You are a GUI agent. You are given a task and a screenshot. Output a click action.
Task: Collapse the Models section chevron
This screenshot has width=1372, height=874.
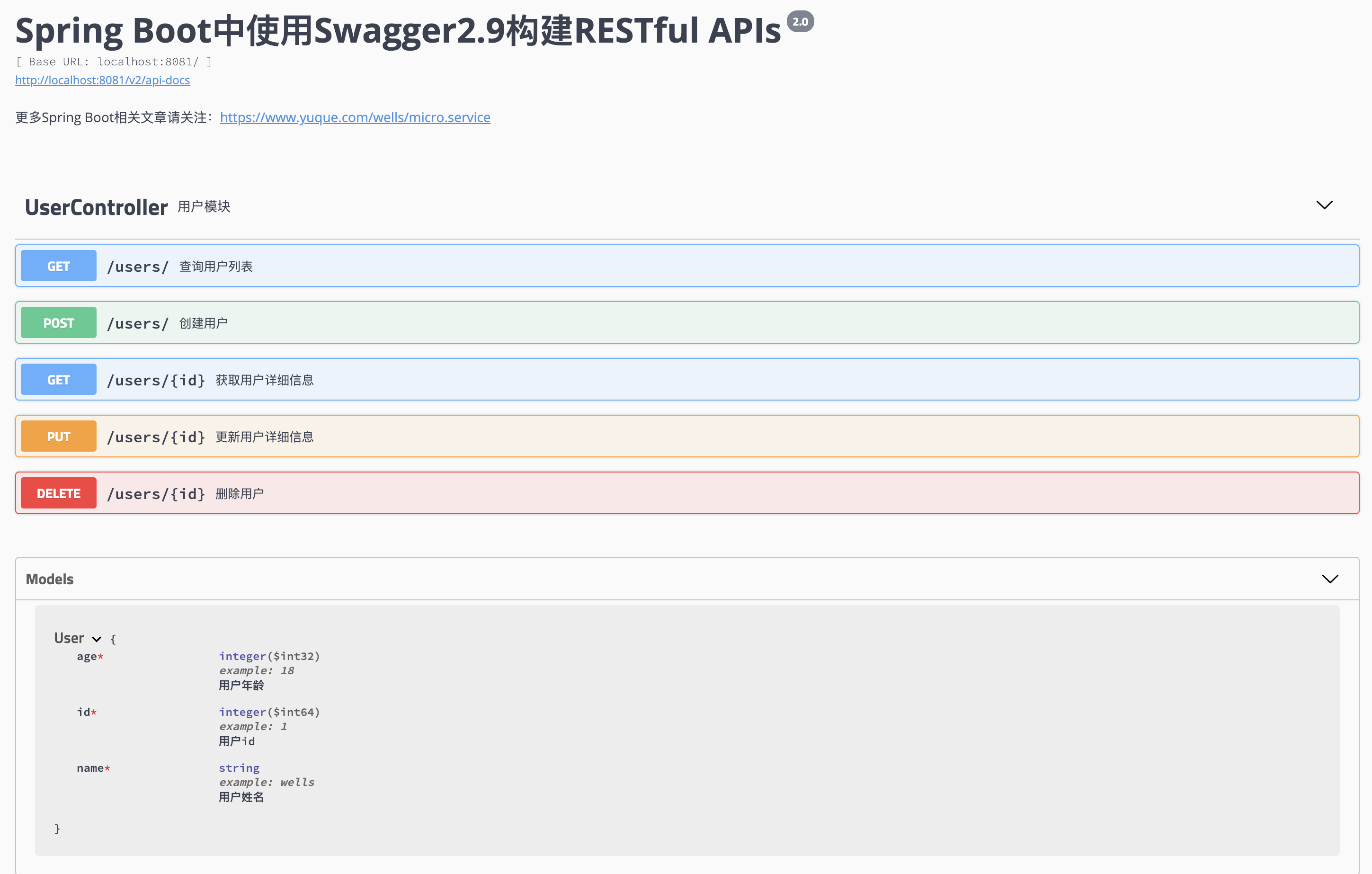[x=1330, y=579]
